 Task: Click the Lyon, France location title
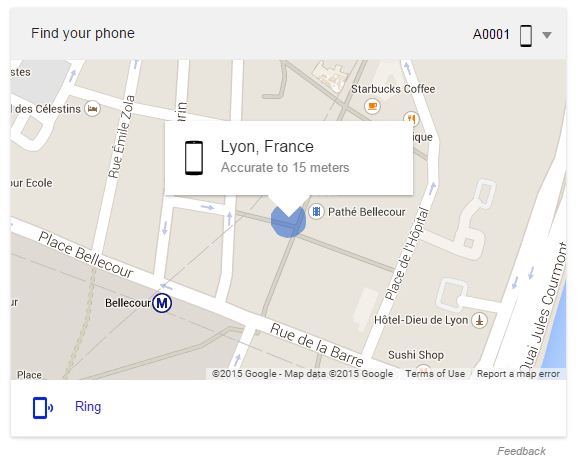coord(267,147)
